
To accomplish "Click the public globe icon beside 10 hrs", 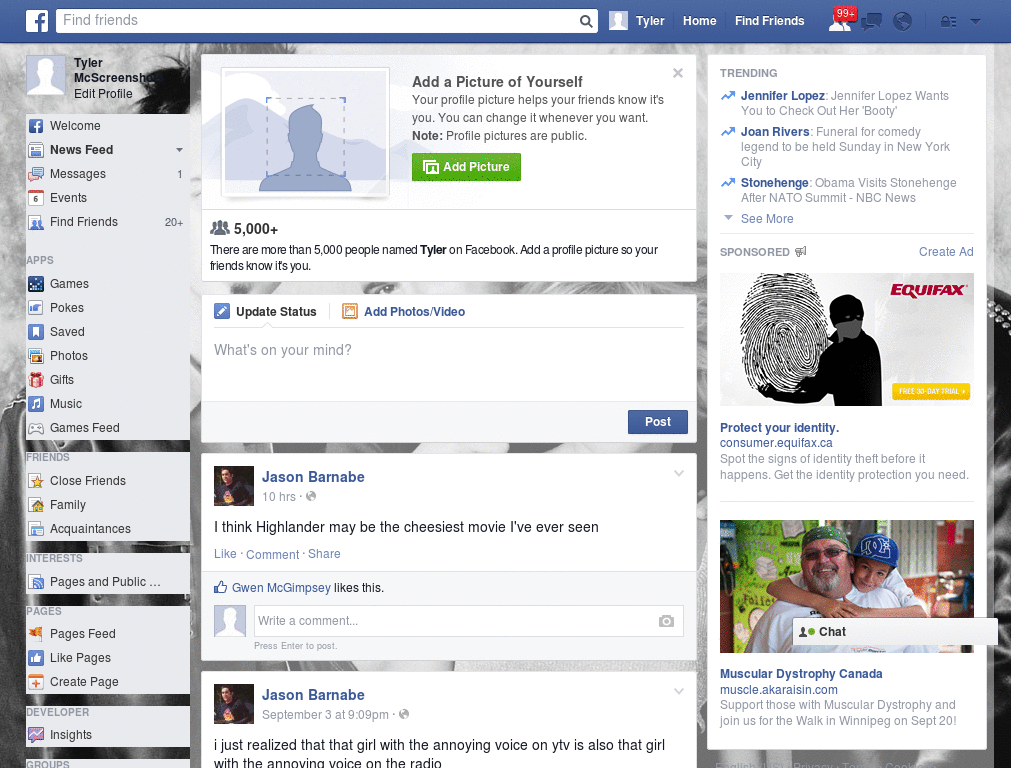I will [x=311, y=497].
